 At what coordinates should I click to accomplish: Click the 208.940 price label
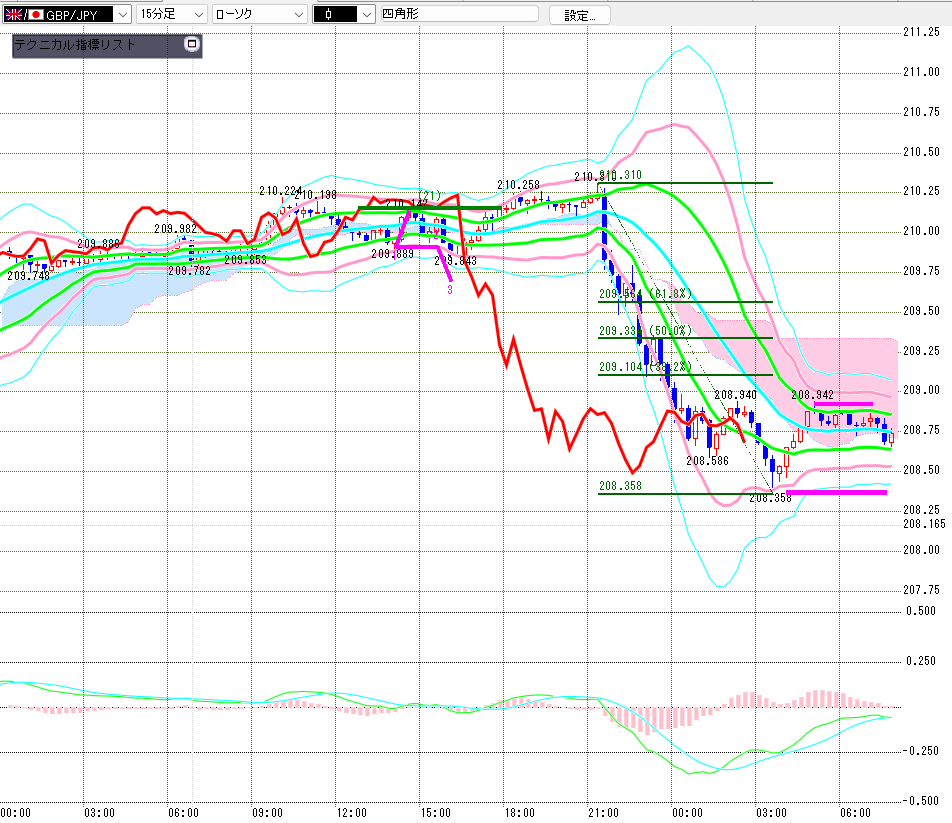coord(735,395)
